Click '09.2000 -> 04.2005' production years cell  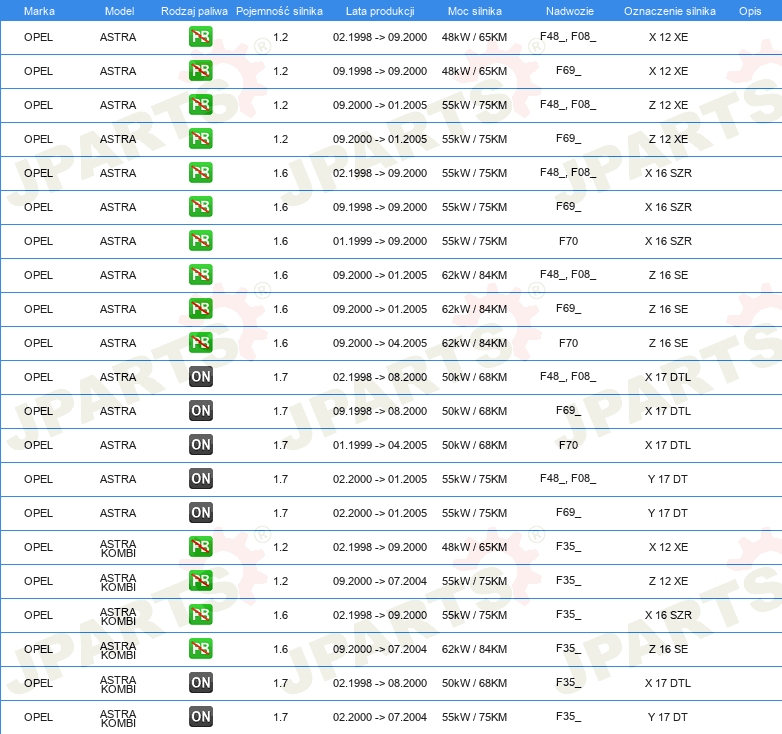[x=380, y=343]
